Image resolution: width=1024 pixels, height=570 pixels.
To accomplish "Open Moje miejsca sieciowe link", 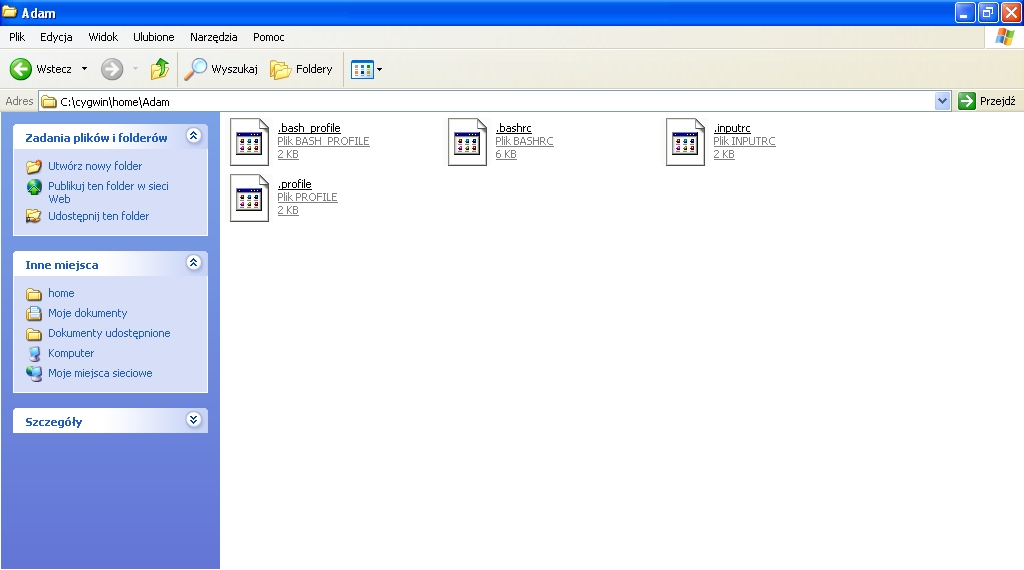I will pos(100,373).
